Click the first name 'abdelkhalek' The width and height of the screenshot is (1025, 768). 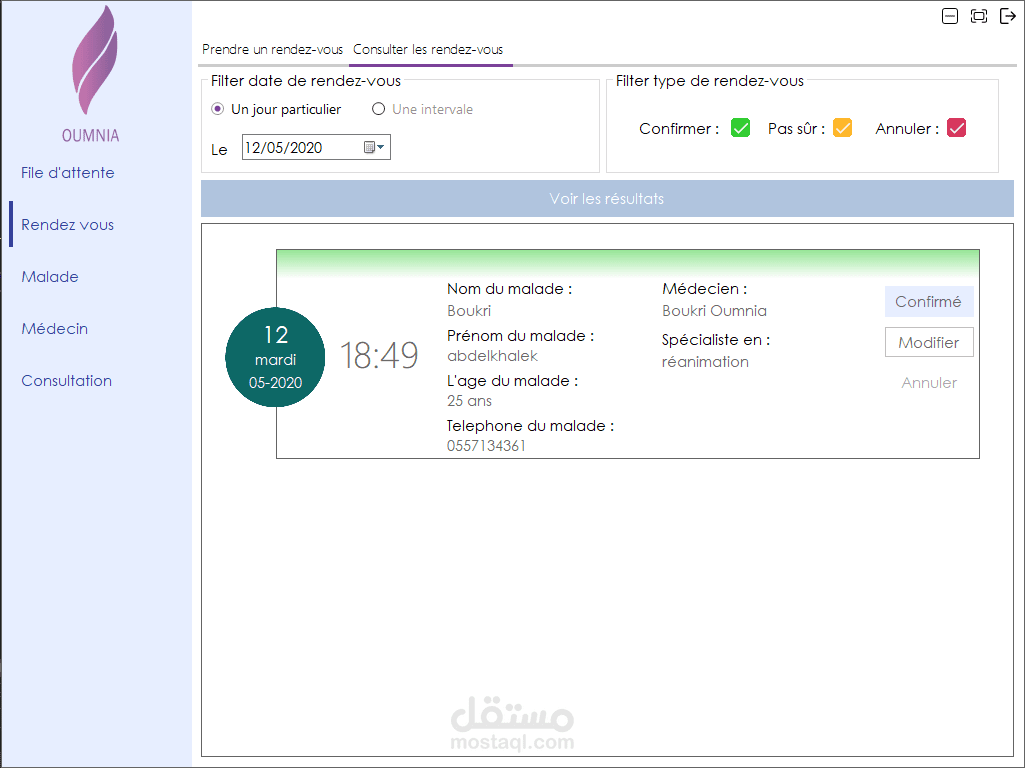[492, 356]
